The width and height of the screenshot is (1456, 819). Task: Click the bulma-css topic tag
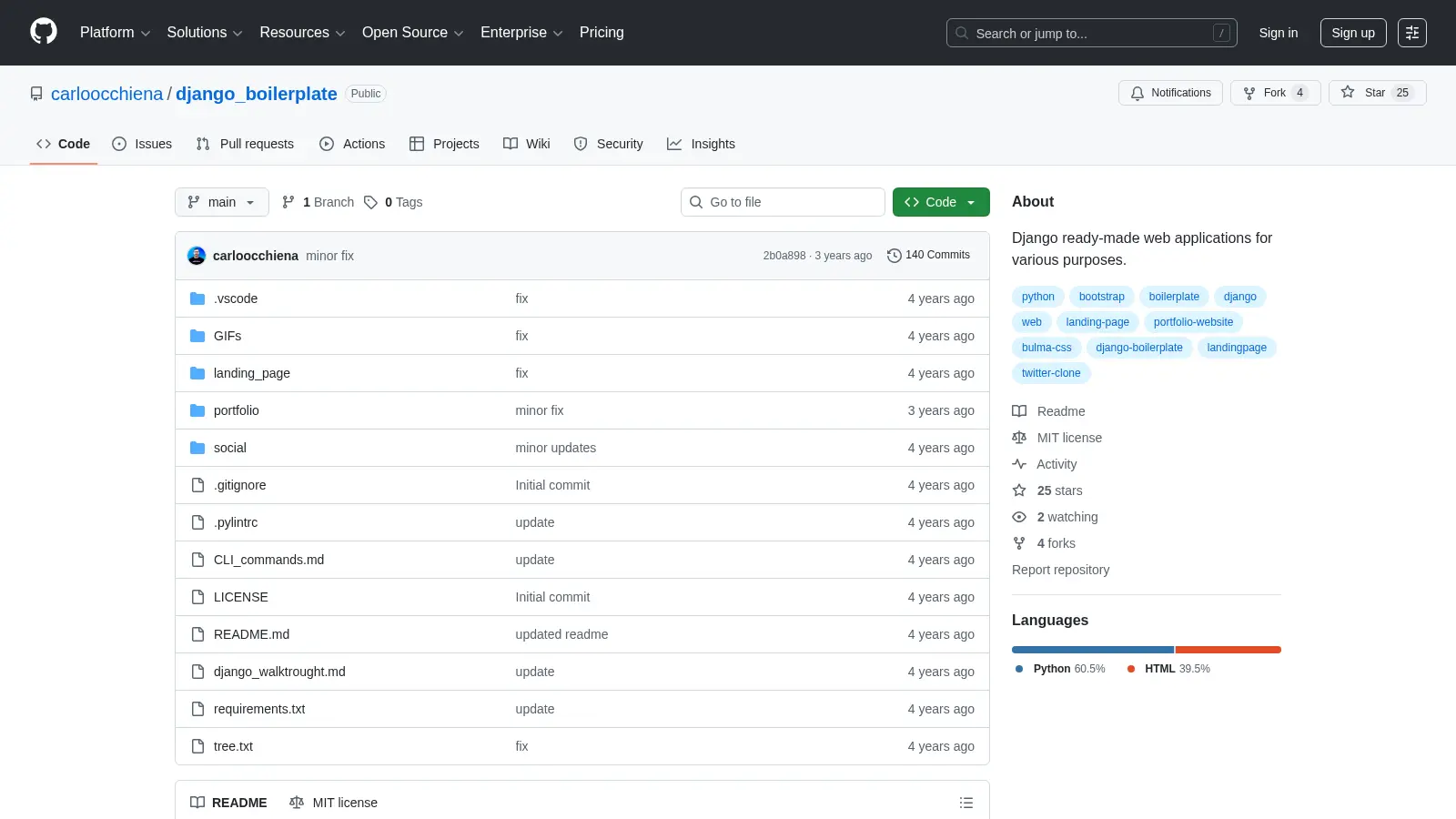[x=1046, y=348]
